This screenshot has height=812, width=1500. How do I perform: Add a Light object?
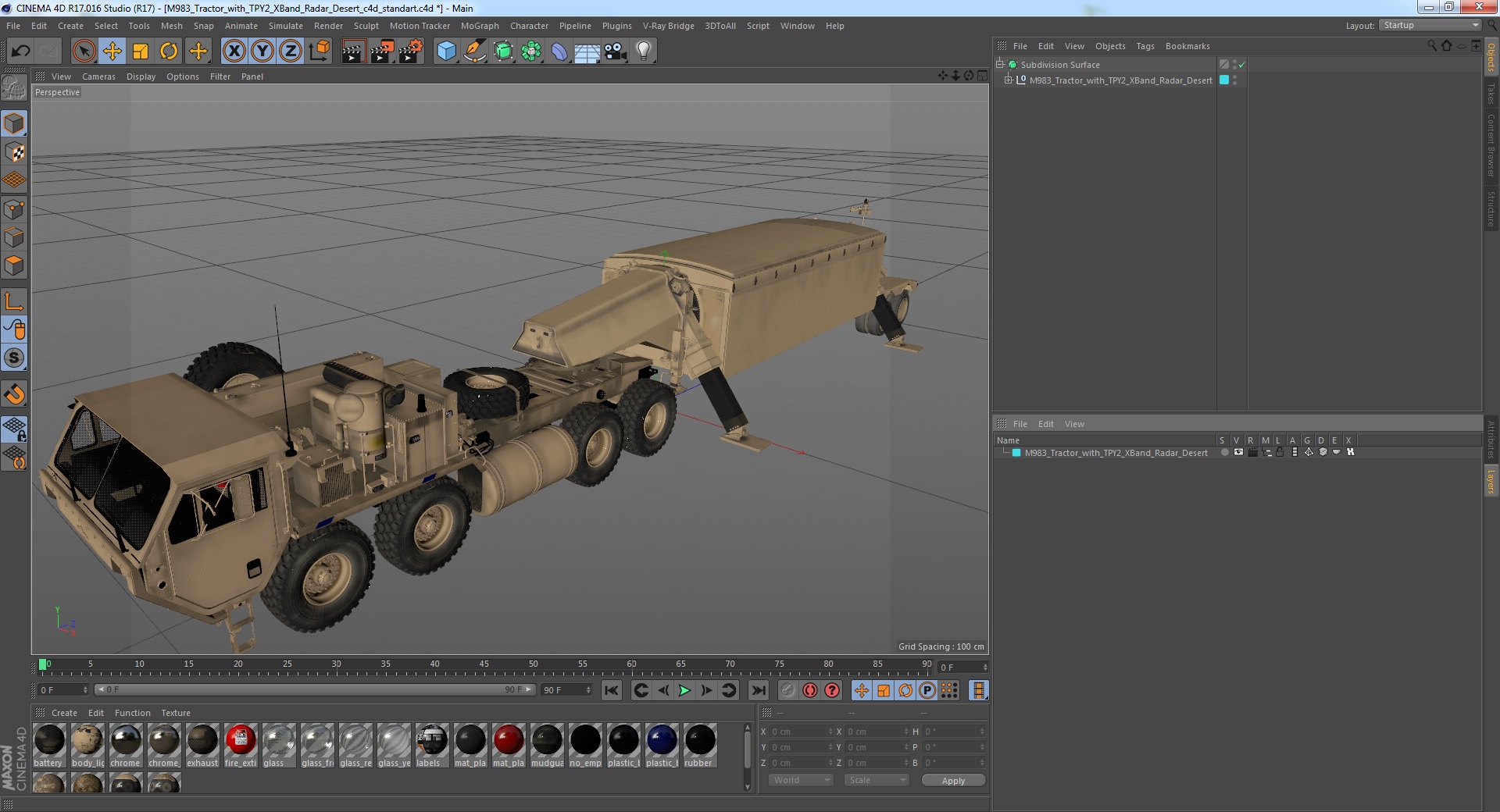(644, 52)
